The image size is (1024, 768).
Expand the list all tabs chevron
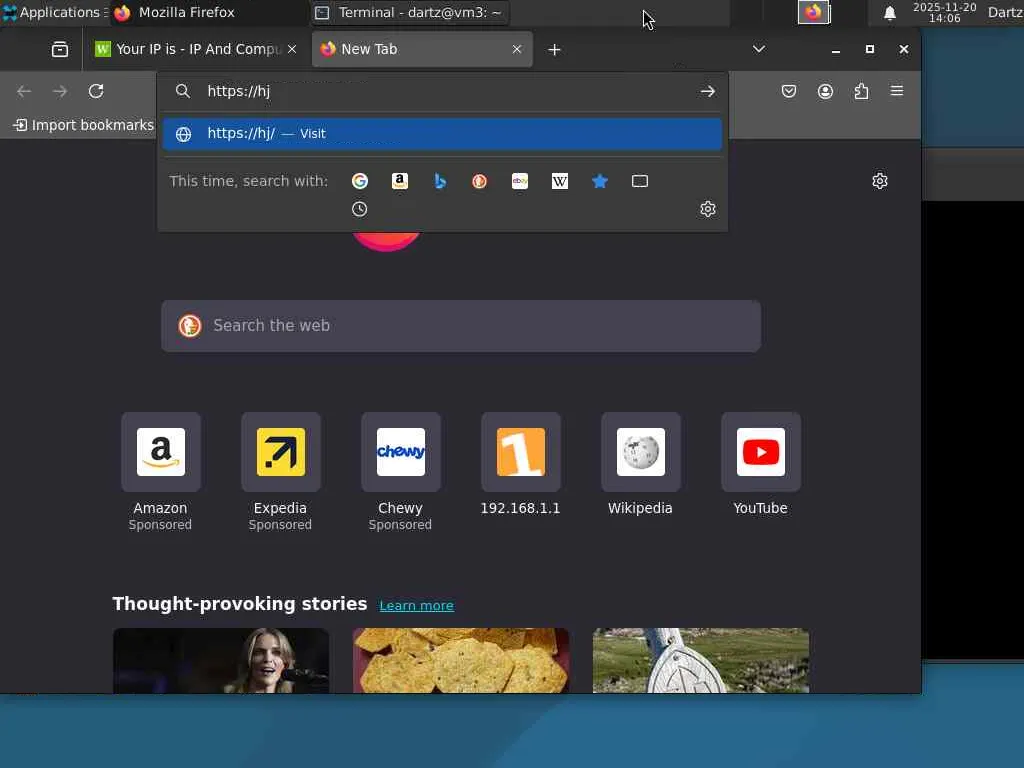pos(759,49)
